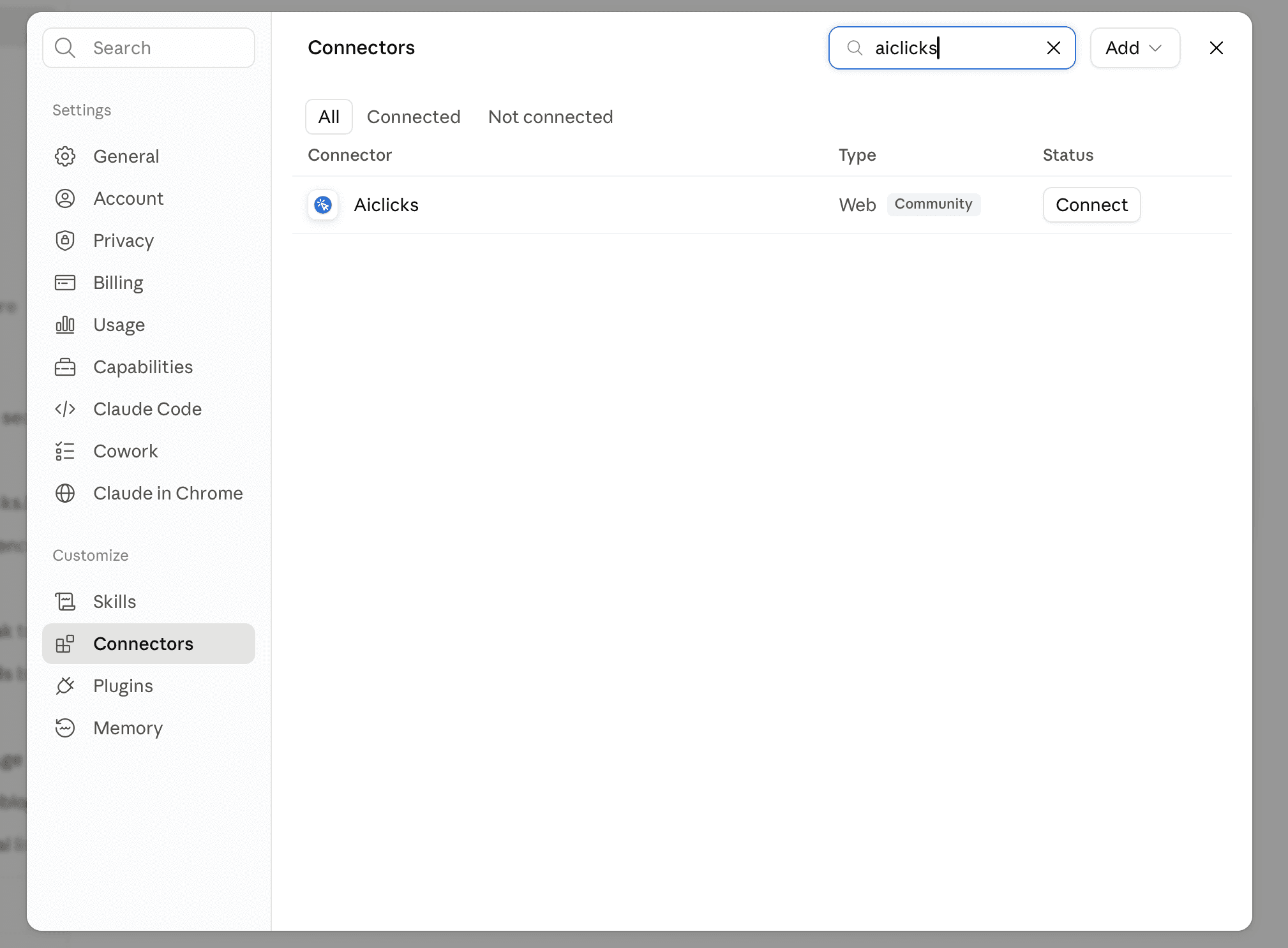Open Billing card icon
This screenshot has width=1288, height=948.
65,283
